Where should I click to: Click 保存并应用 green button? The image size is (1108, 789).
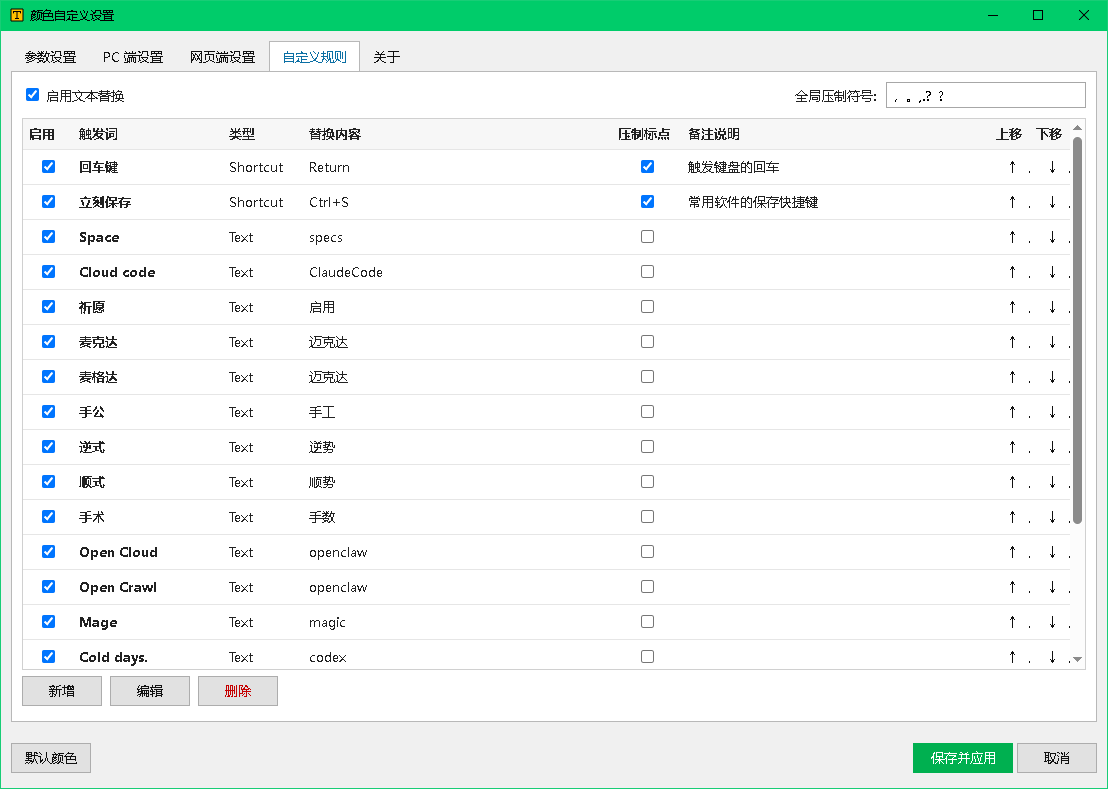point(962,758)
